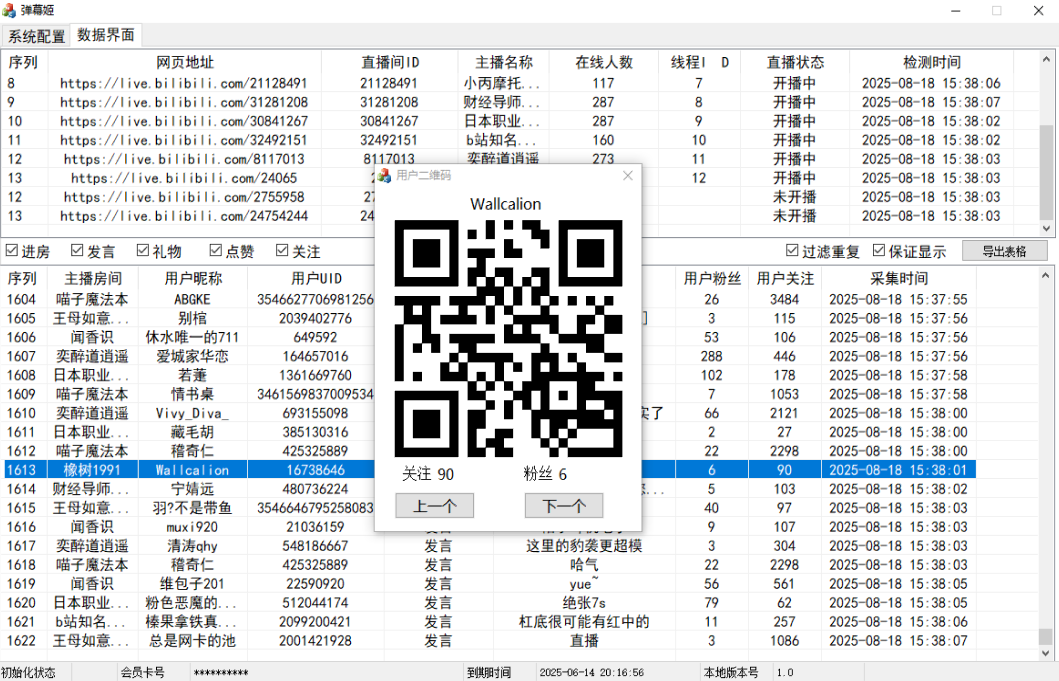1059x681 pixels.
Task: Click upper table scrollbar down arrow
Action: click(x=1046, y=228)
